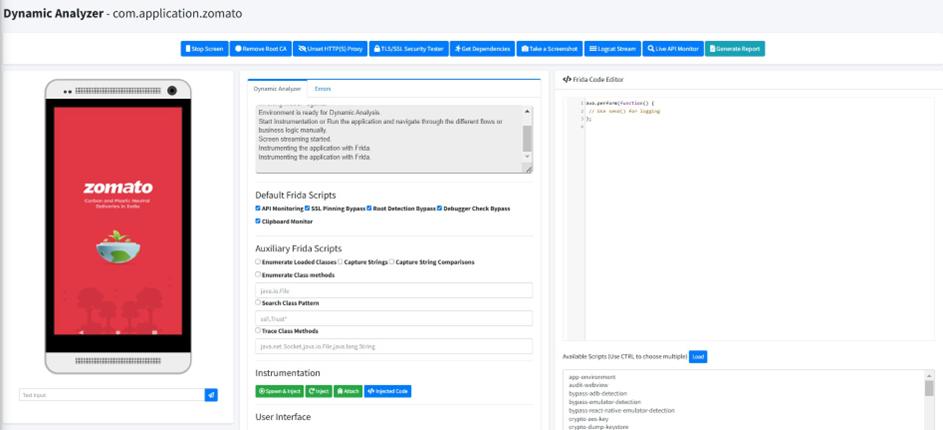
Task: Toggle Debugger Check Bypass checkbox
Action: click(440, 208)
